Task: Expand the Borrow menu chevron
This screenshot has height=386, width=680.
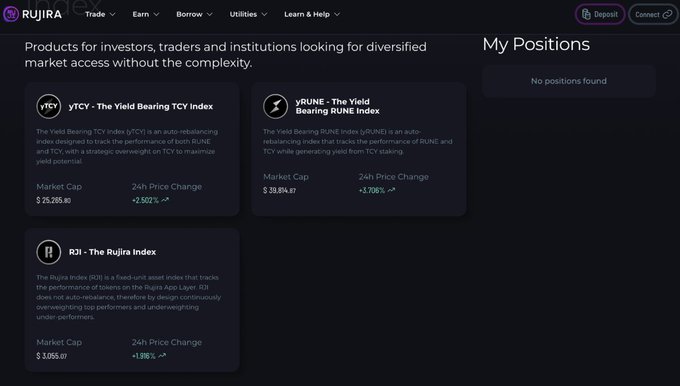Action: pyautogui.click(x=209, y=14)
